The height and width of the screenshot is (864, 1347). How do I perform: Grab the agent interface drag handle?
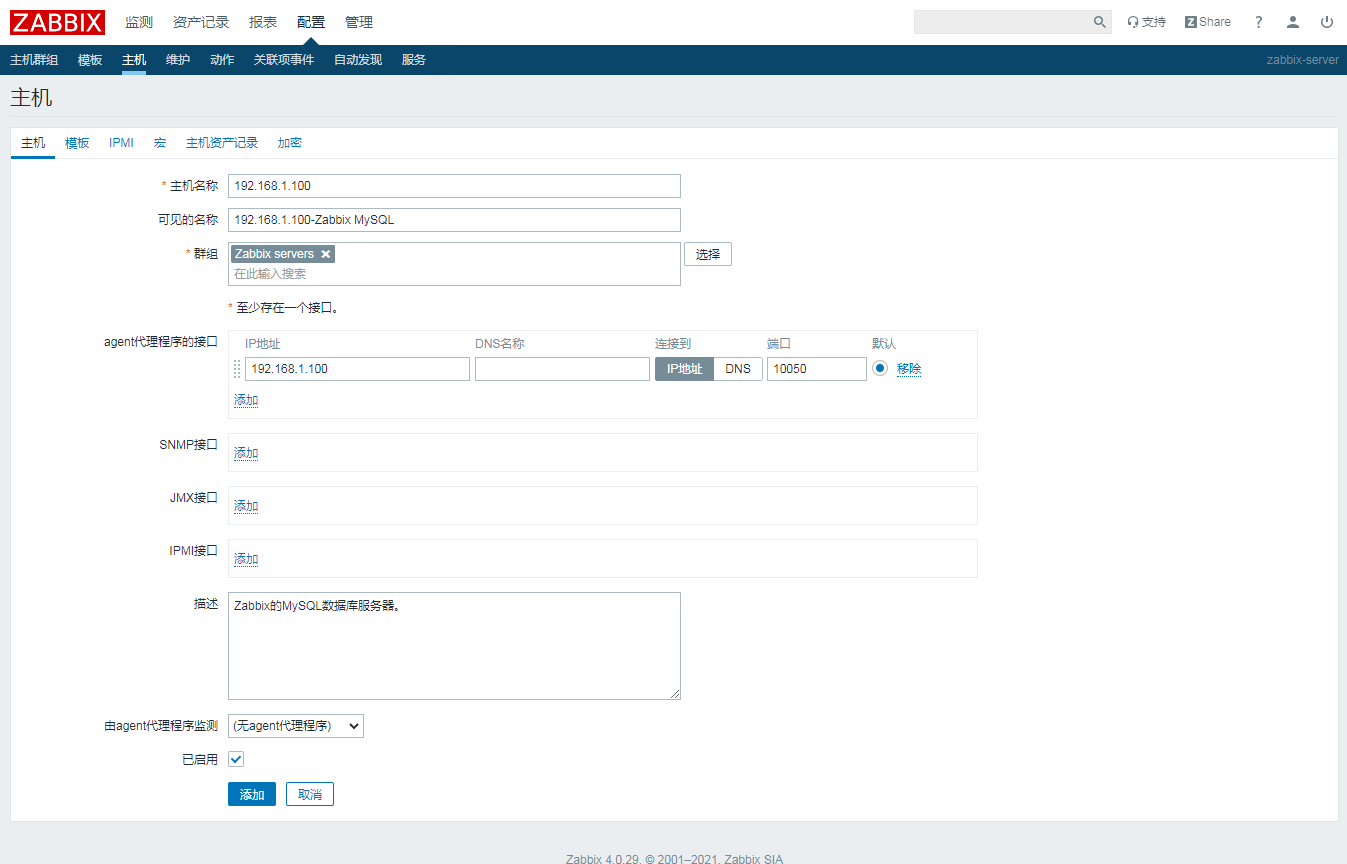[x=237, y=369]
